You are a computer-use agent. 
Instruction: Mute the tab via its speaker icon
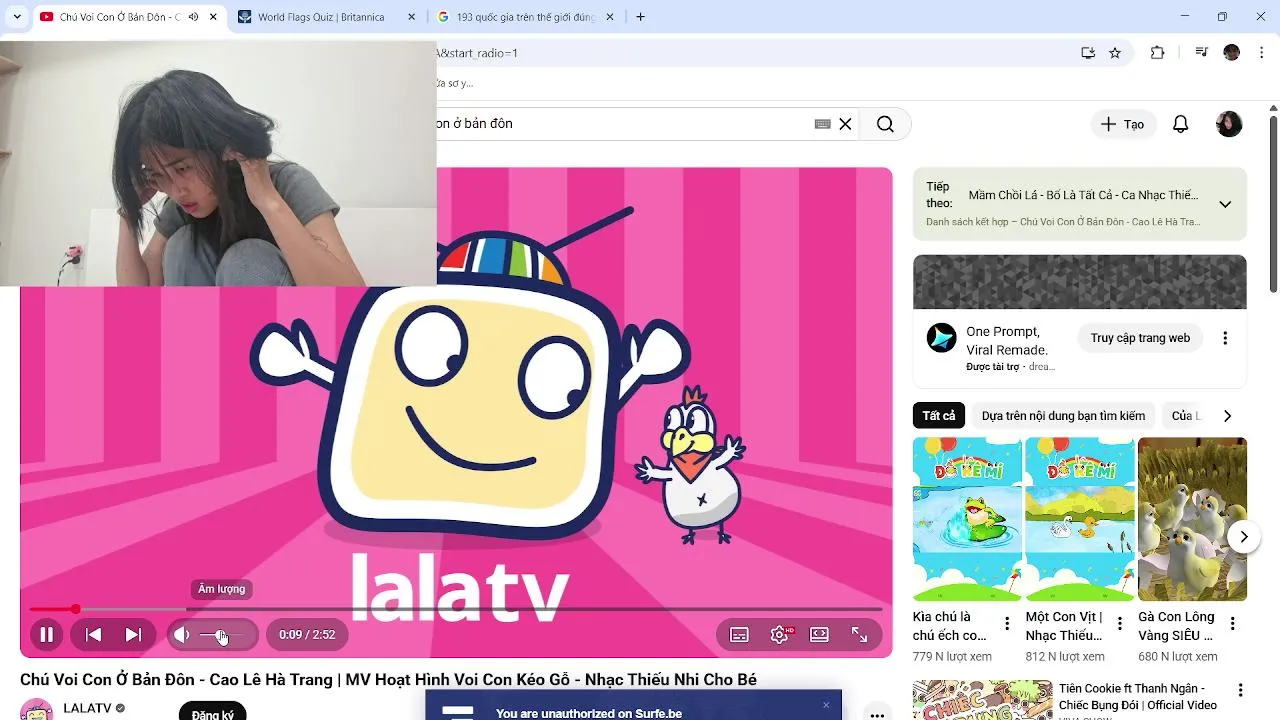(x=193, y=17)
